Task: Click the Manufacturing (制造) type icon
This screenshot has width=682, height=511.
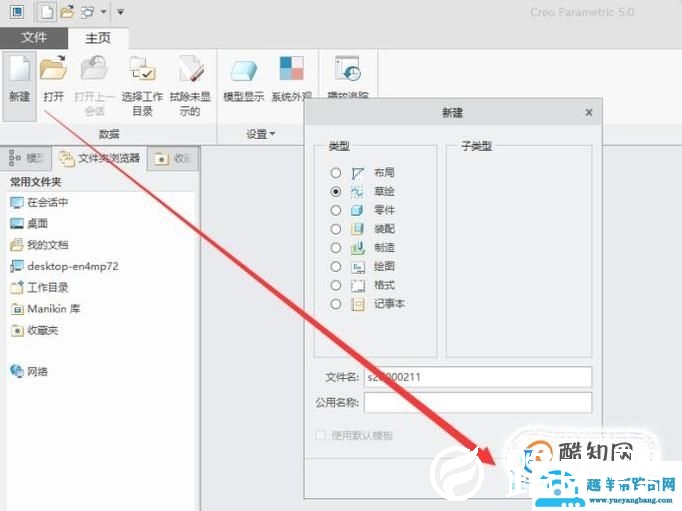Action: (358, 248)
